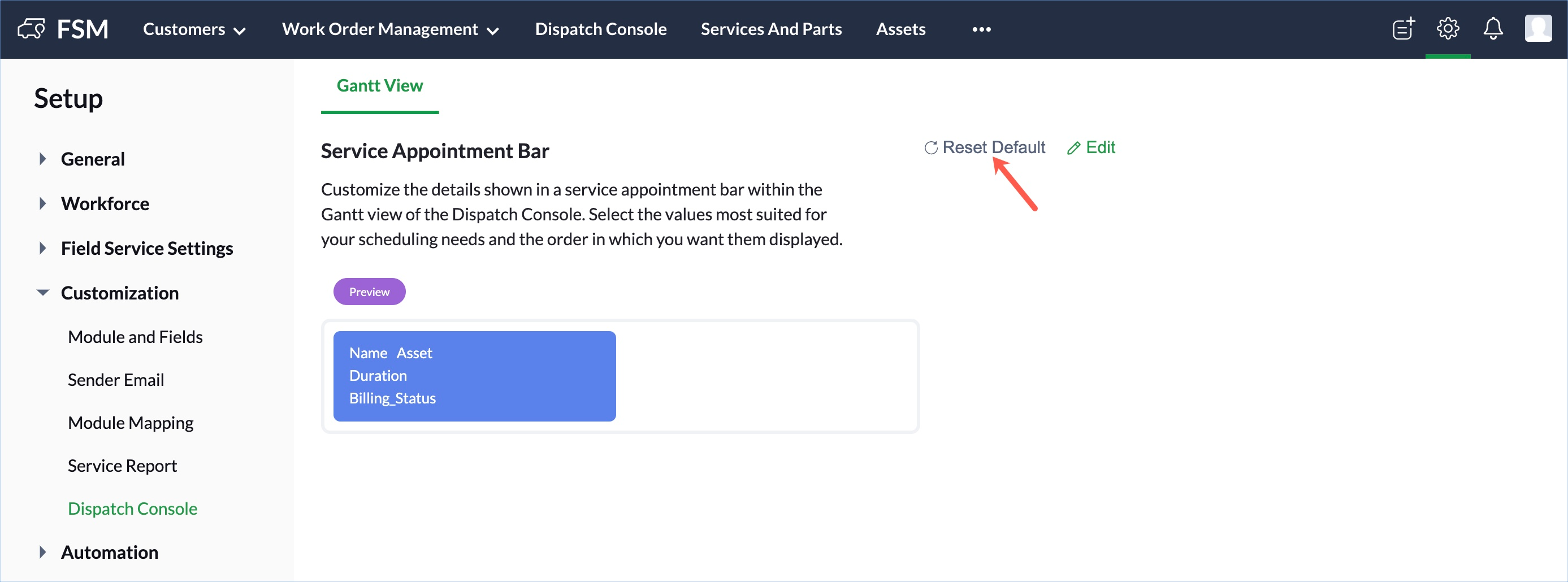Open the Setup gear icon
The height and width of the screenshot is (582, 1568).
click(1448, 29)
